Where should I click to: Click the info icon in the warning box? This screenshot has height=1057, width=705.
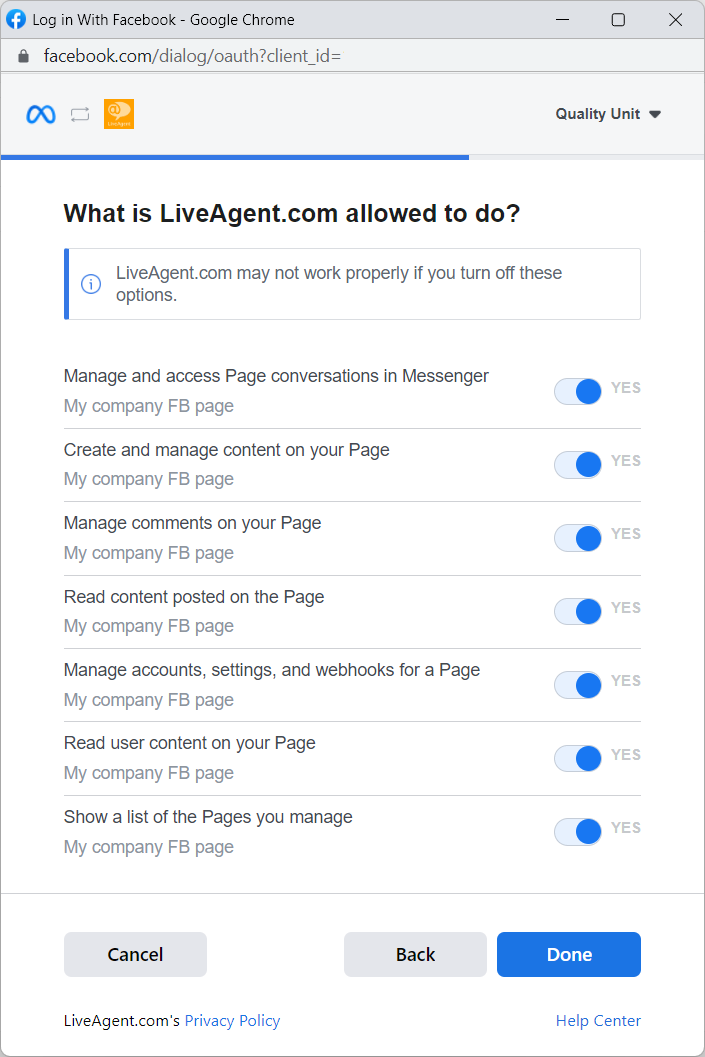(x=91, y=284)
